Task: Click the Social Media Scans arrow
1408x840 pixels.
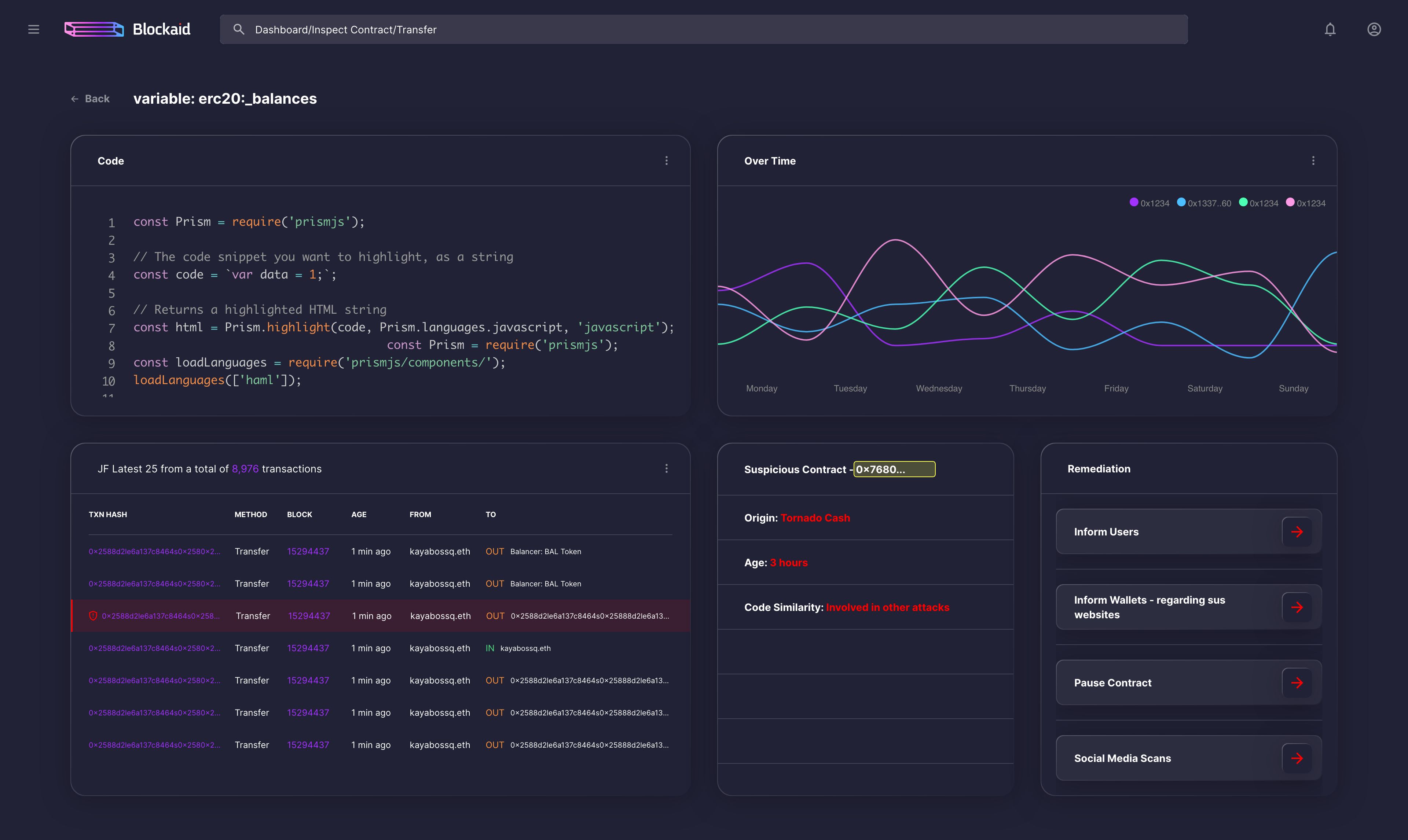Action: (1297, 759)
